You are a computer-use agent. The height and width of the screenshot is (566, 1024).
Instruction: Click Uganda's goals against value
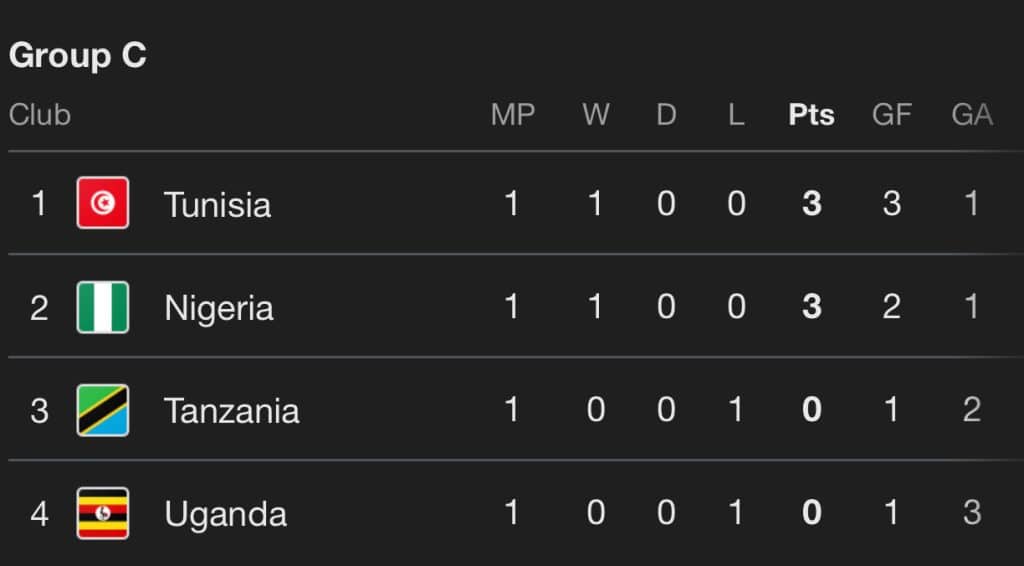click(x=971, y=513)
